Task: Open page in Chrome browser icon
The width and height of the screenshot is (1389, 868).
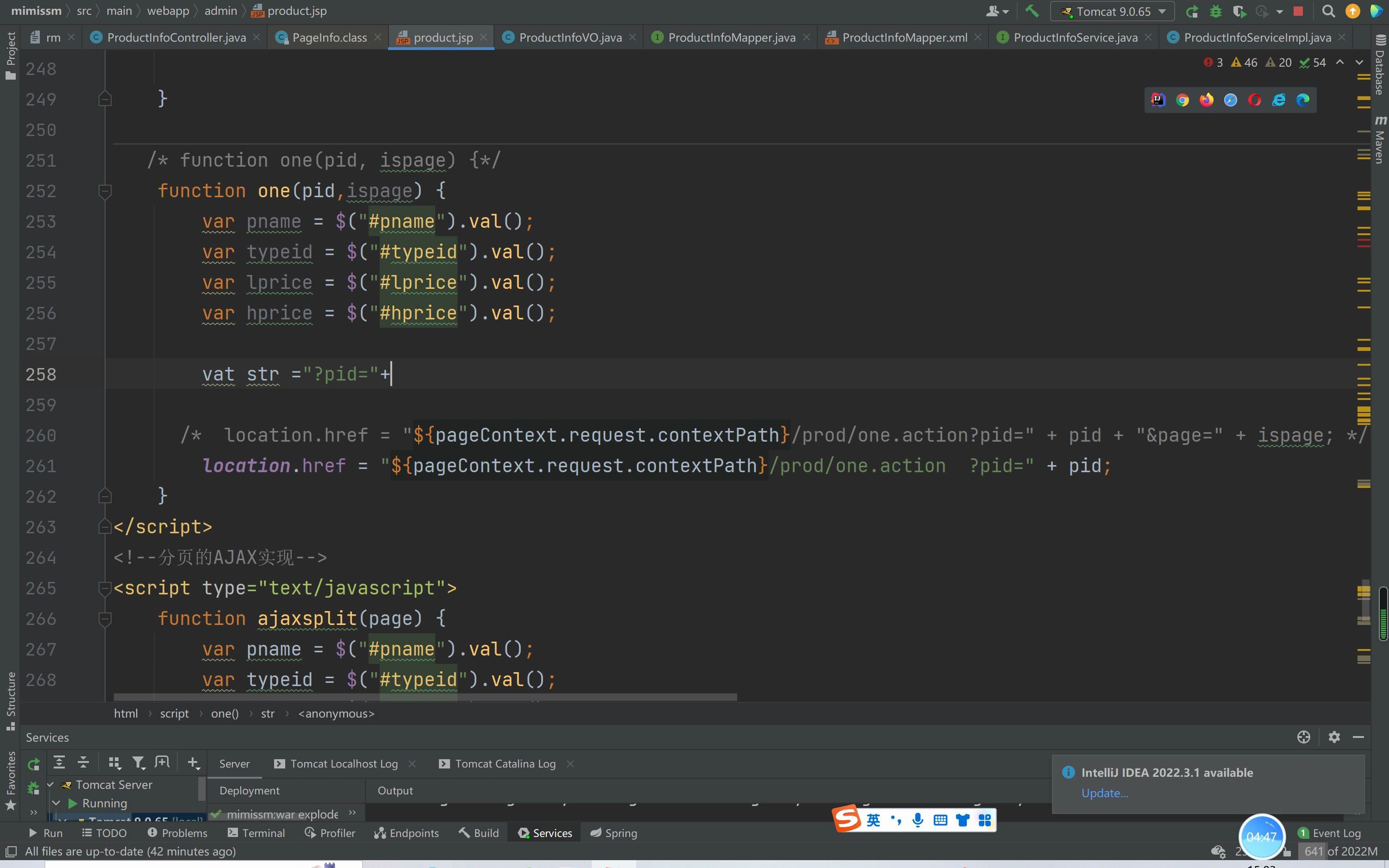Action: click(x=1183, y=100)
